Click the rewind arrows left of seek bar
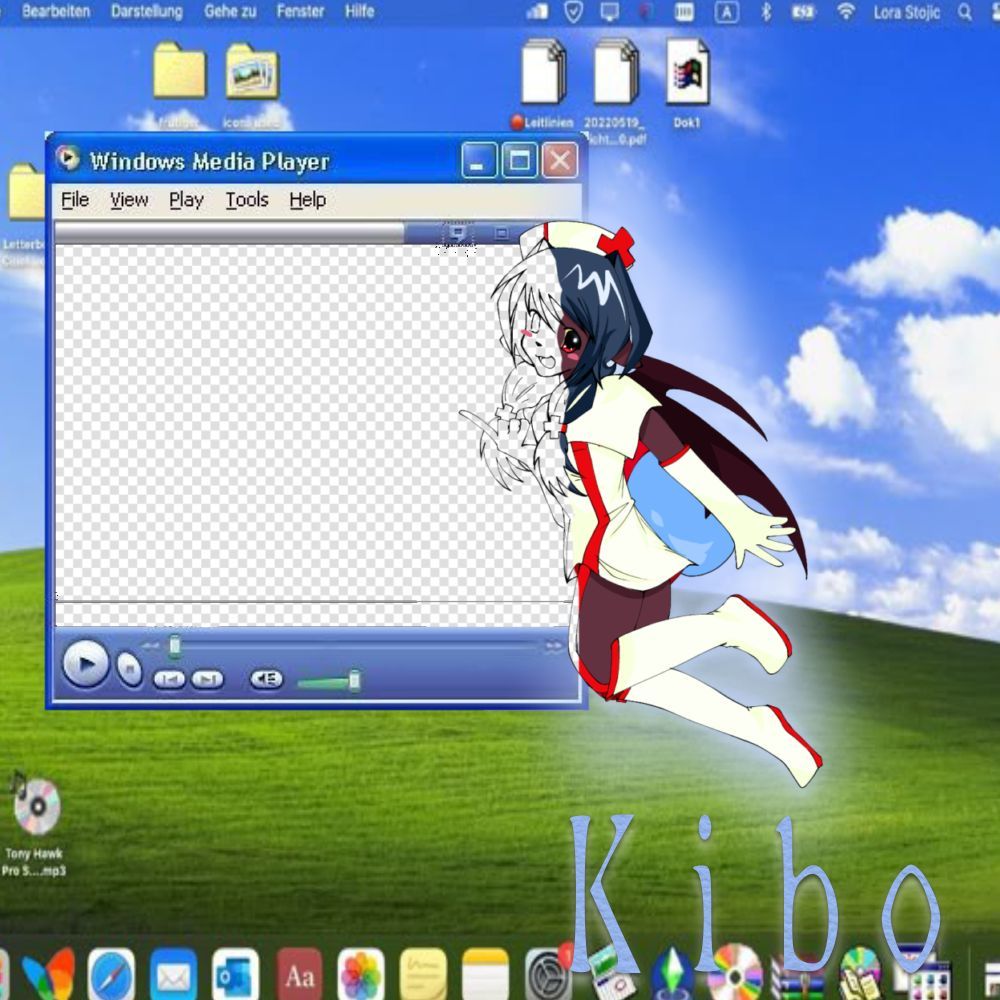This screenshot has width=1000, height=1000. click(x=151, y=646)
